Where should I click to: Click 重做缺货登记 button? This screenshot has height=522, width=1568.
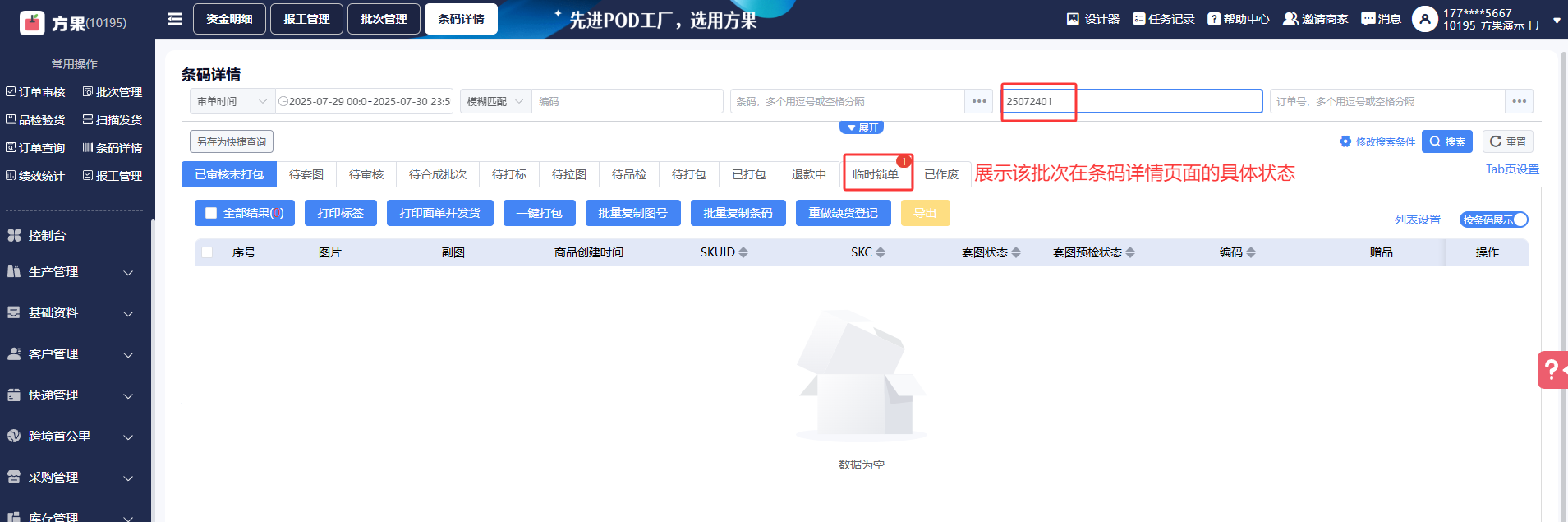coord(844,213)
